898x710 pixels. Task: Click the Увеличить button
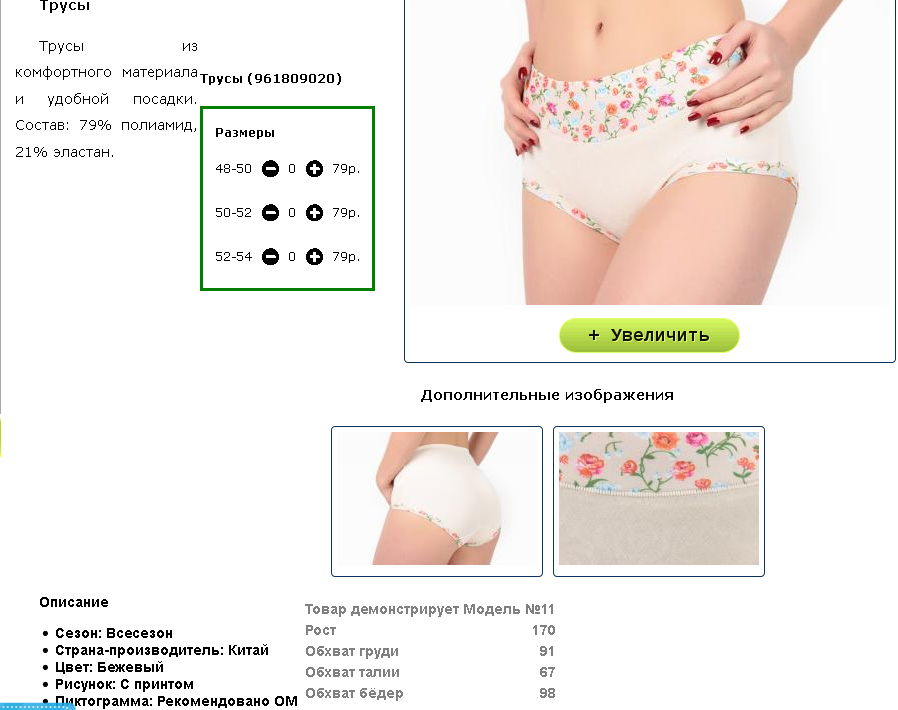649,335
